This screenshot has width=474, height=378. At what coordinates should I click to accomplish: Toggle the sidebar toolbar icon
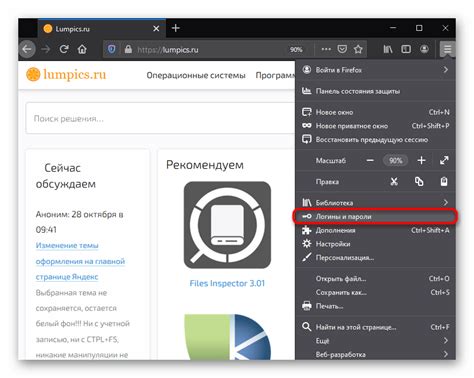click(x=406, y=49)
